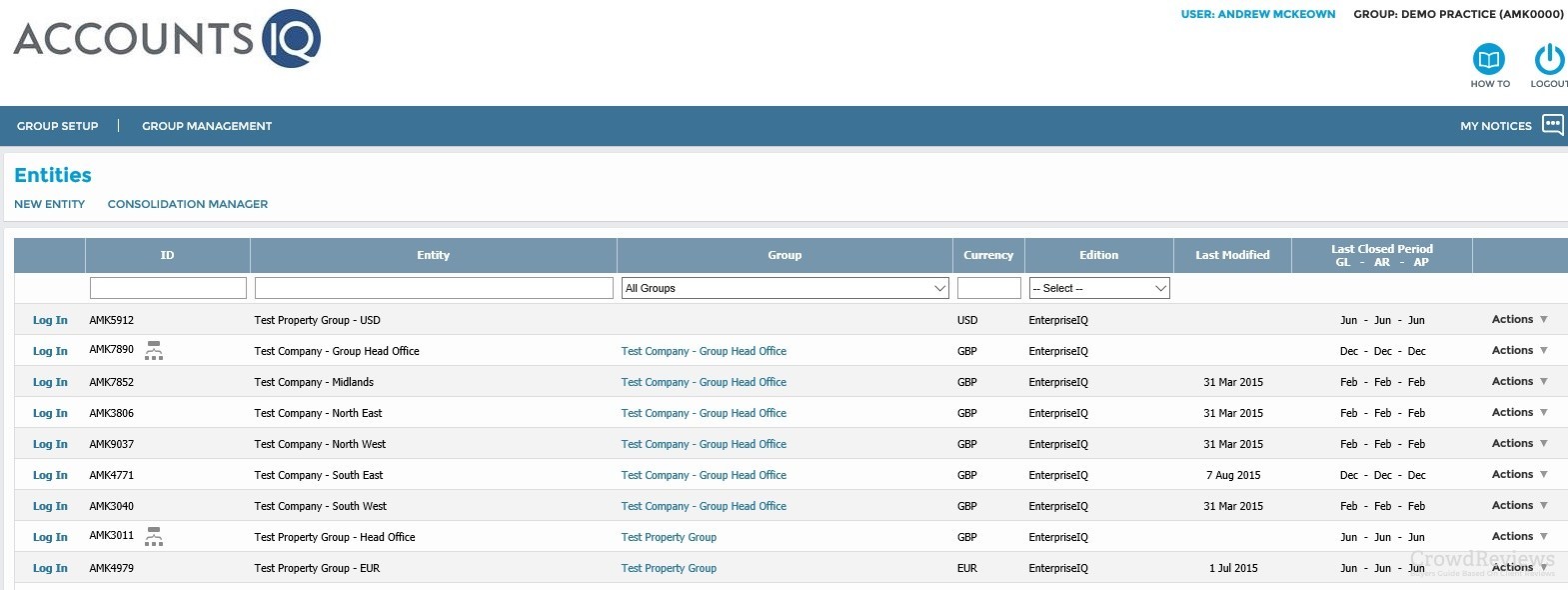Open Test Property Group link in EUR row
Screen dimensions: 1568x590
pyautogui.click(x=669, y=568)
